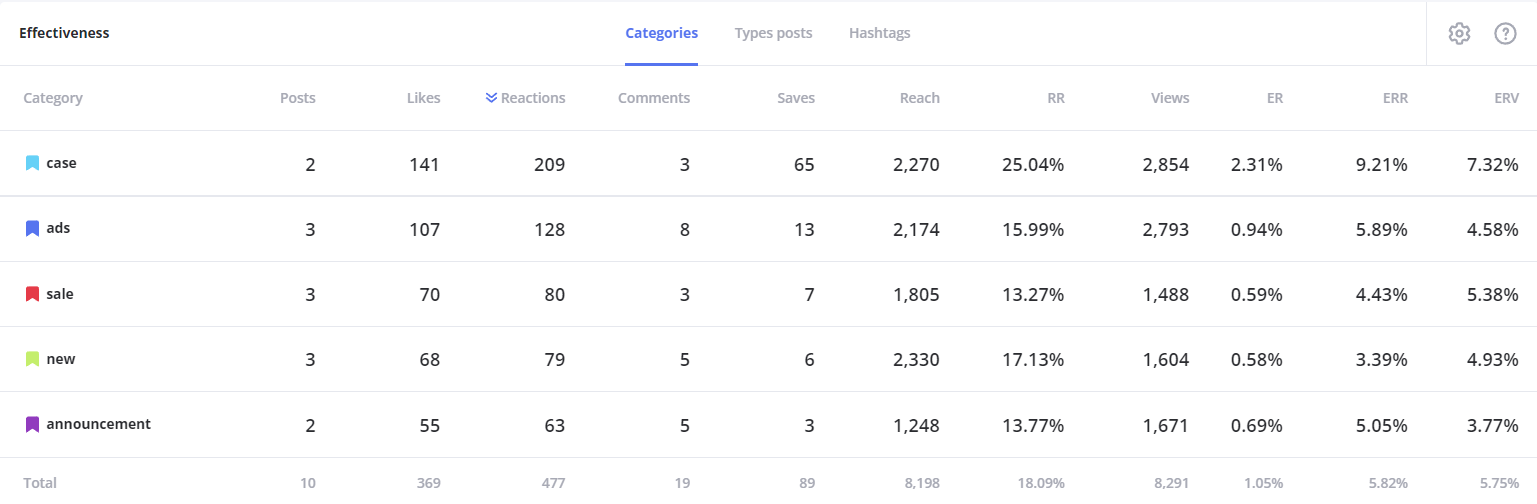The width and height of the screenshot is (1537, 504).
Task: Open the settings gear icon
Action: click(x=1459, y=33)
